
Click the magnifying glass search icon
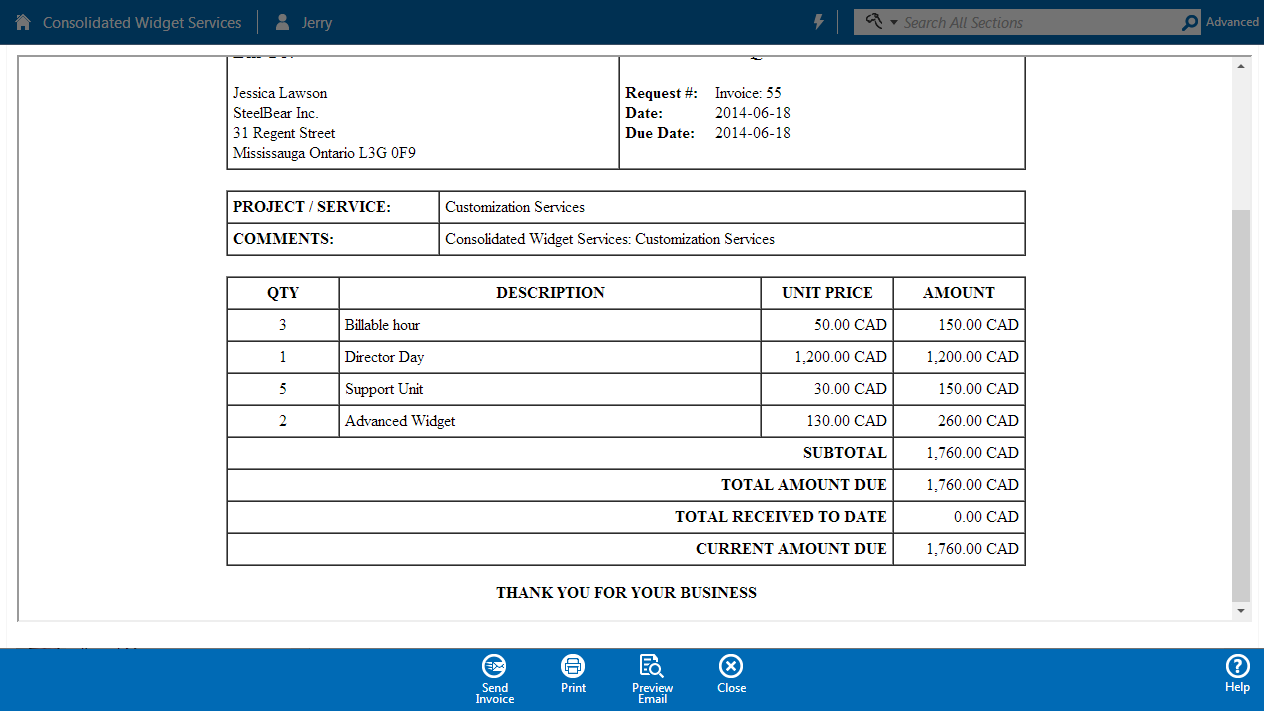[x=1190, y=22]
